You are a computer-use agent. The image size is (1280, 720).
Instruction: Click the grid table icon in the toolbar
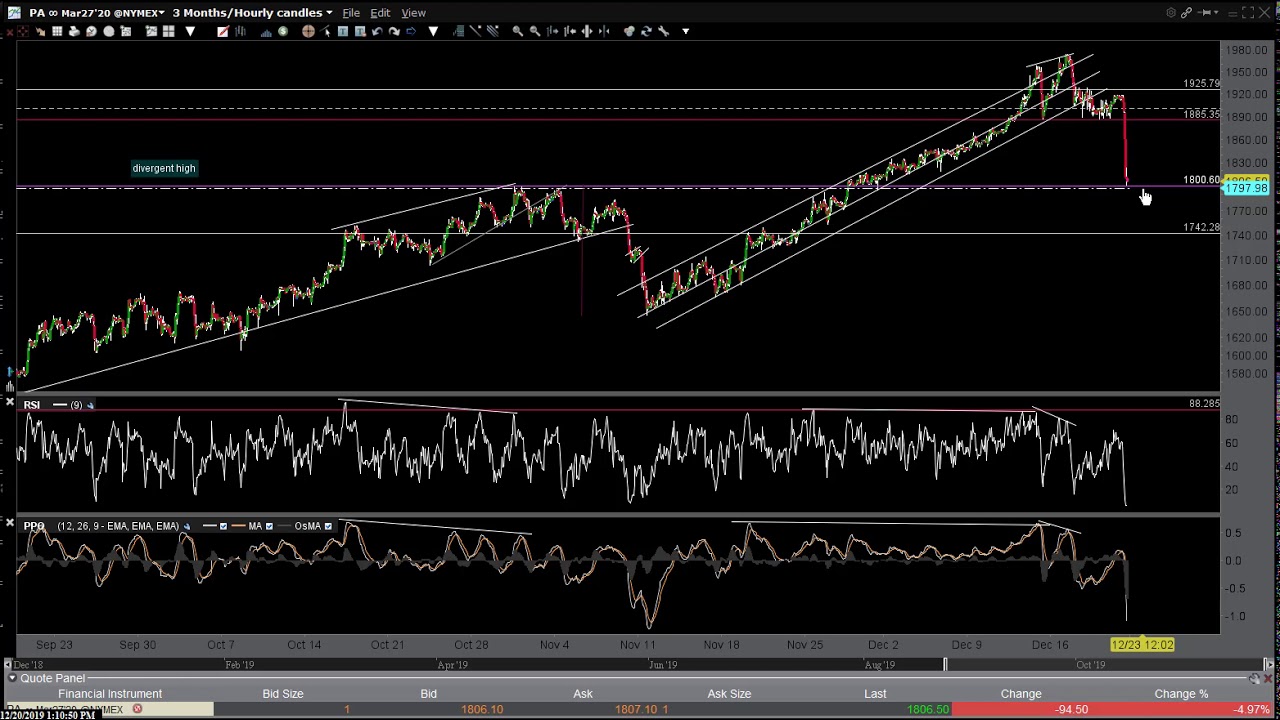pyautogui.click(x=56, y=31)
